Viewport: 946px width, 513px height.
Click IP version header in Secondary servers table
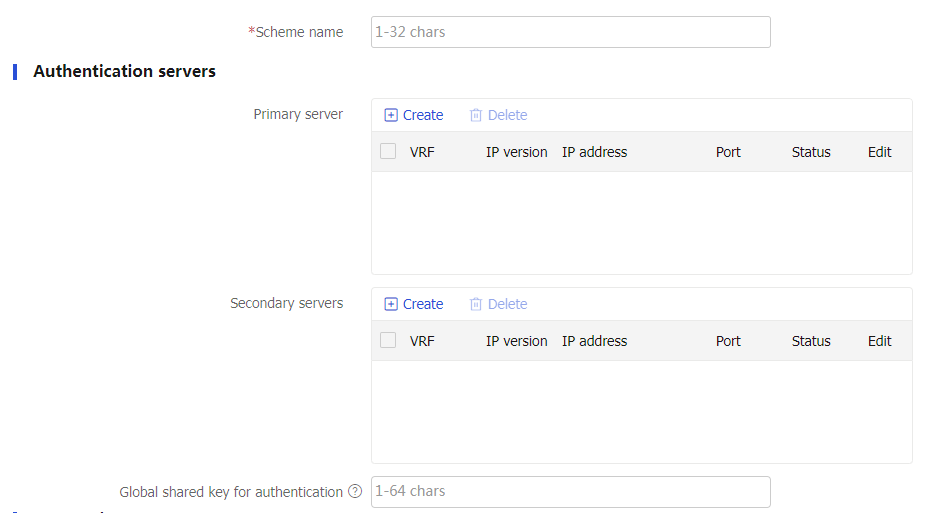pos(516,341)
